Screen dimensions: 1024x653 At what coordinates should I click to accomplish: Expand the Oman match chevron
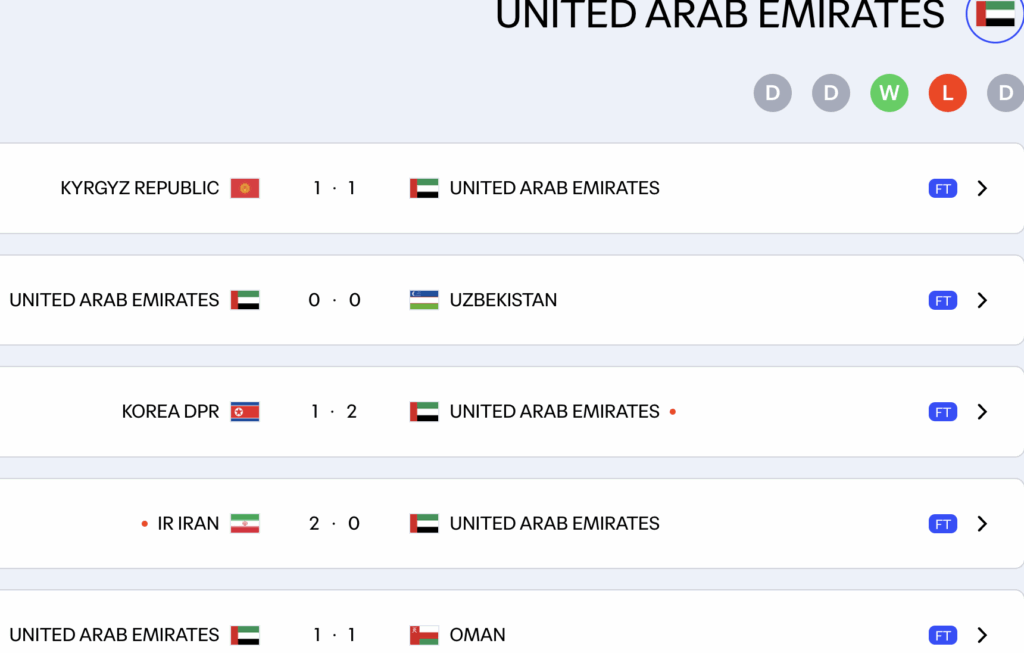982,635
